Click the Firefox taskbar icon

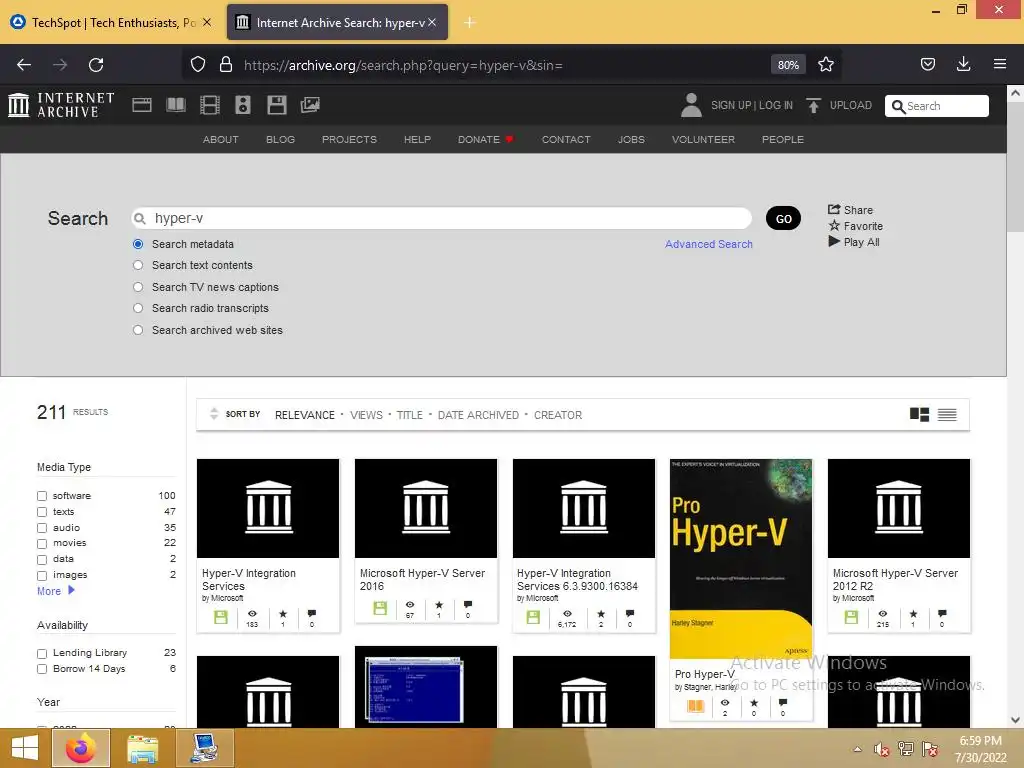point(81,748)
